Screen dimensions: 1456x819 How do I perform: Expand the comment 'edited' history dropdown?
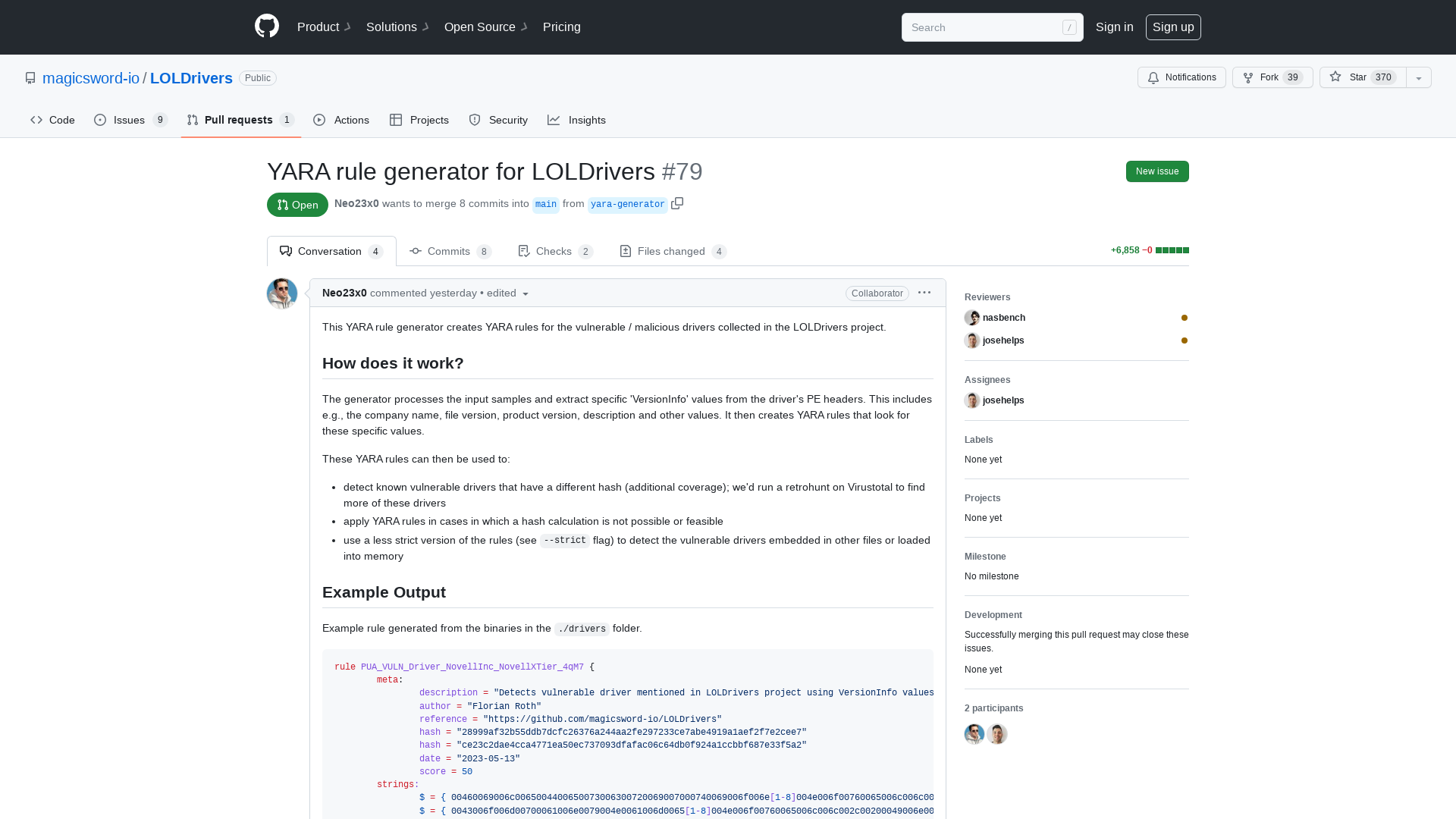coord(507,293)
